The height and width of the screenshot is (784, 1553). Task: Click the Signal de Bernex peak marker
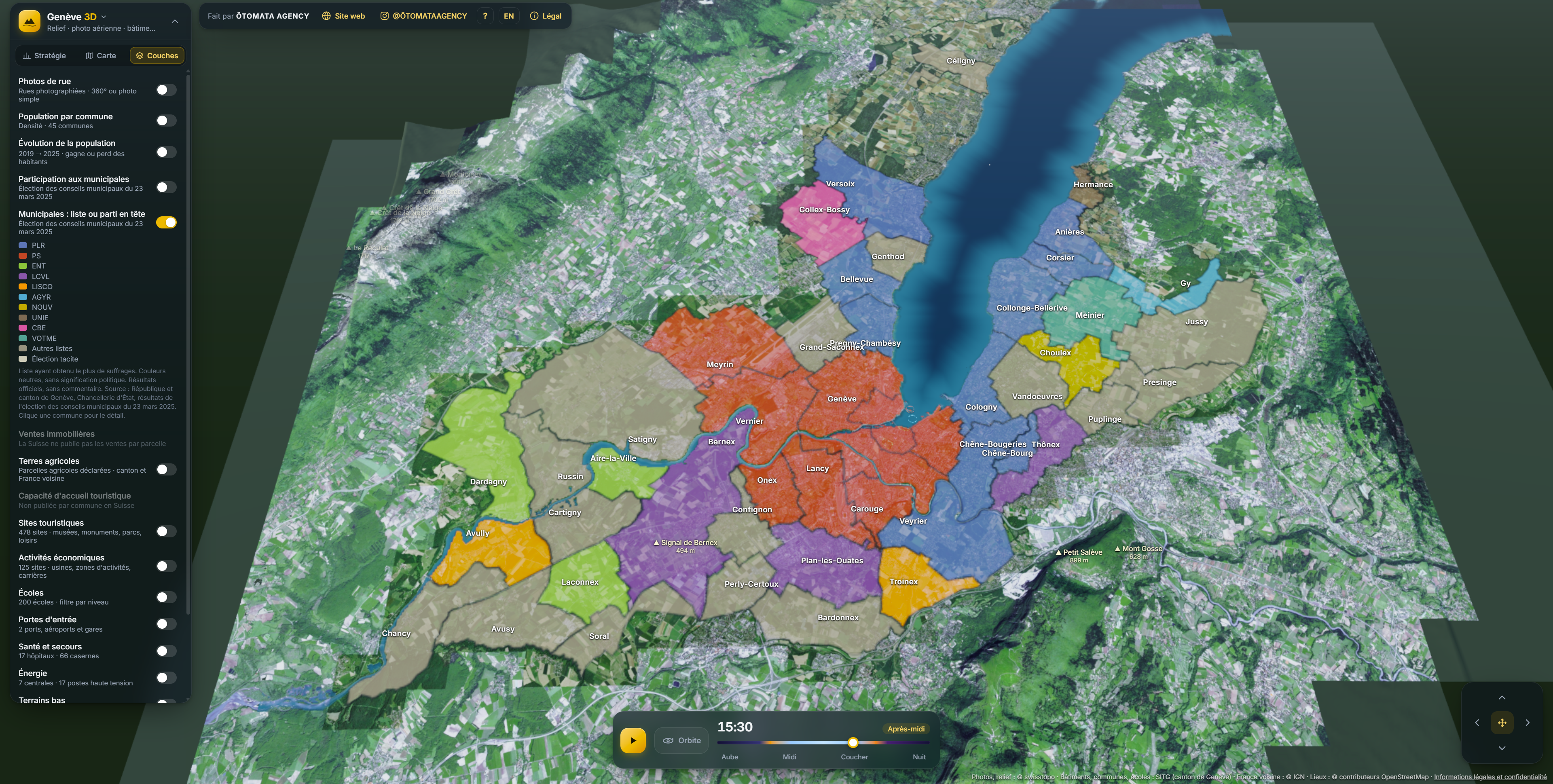pos(686,545)
